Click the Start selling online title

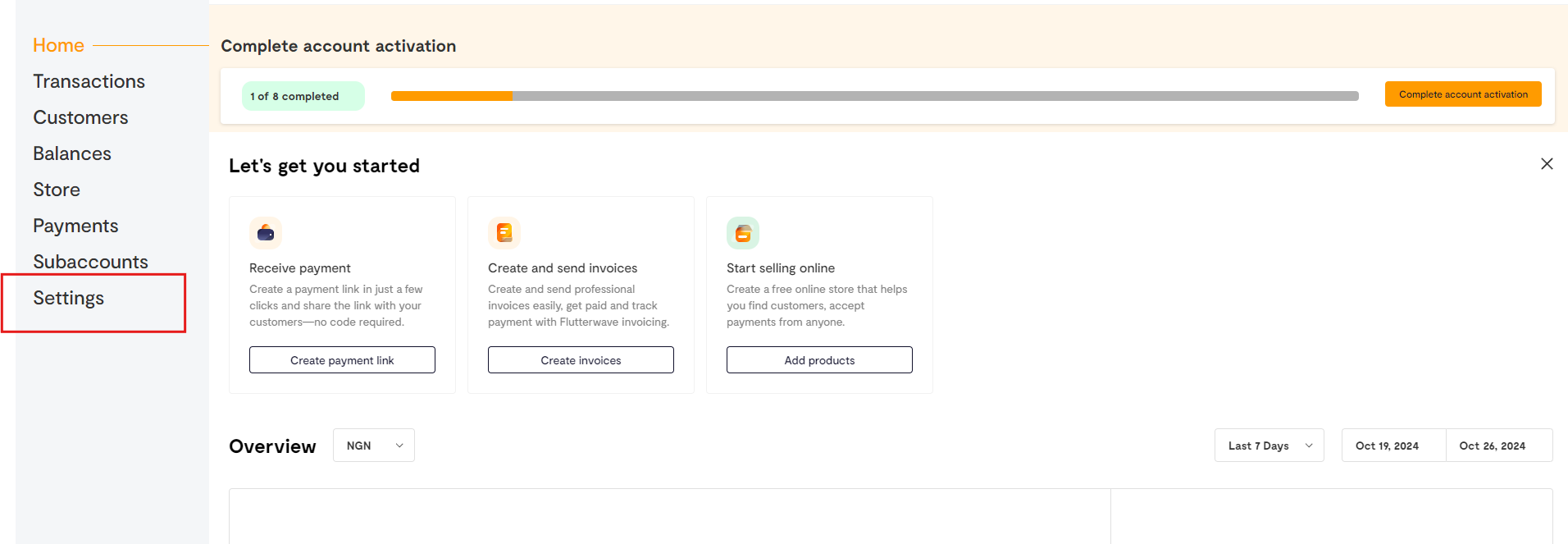click(781, 268)
